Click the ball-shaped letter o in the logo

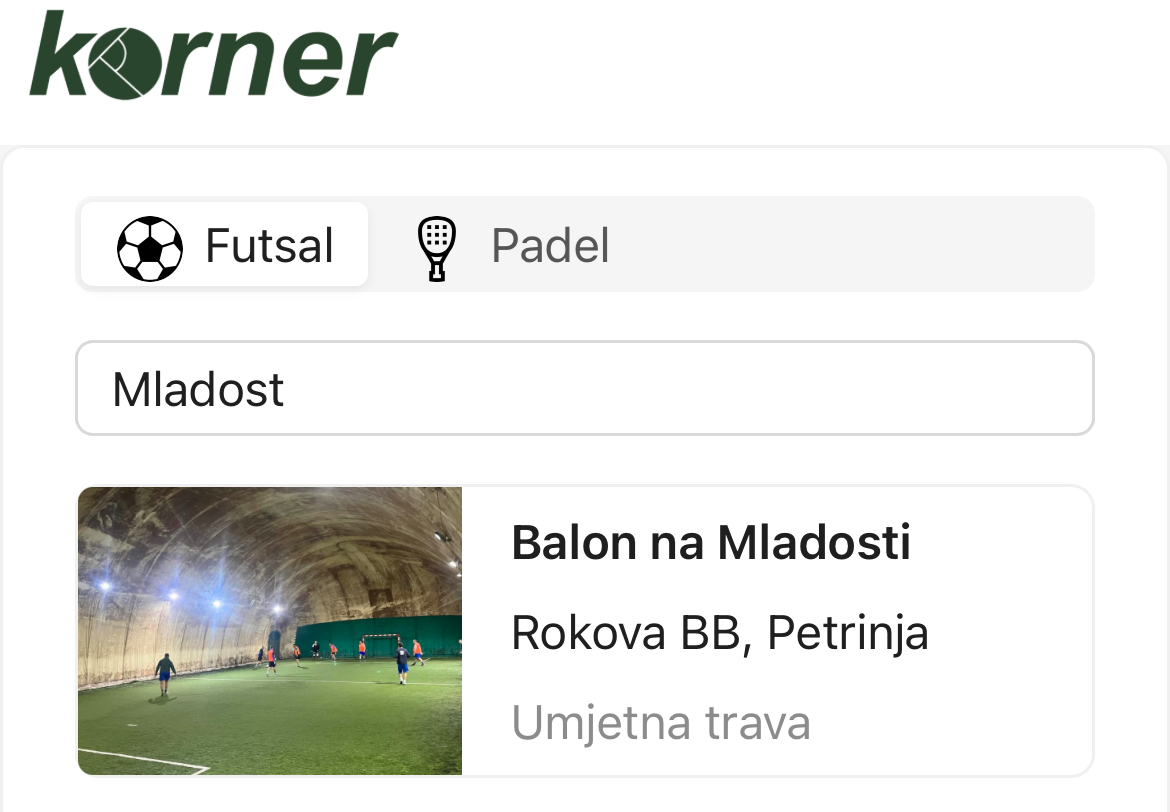(122, 62)
